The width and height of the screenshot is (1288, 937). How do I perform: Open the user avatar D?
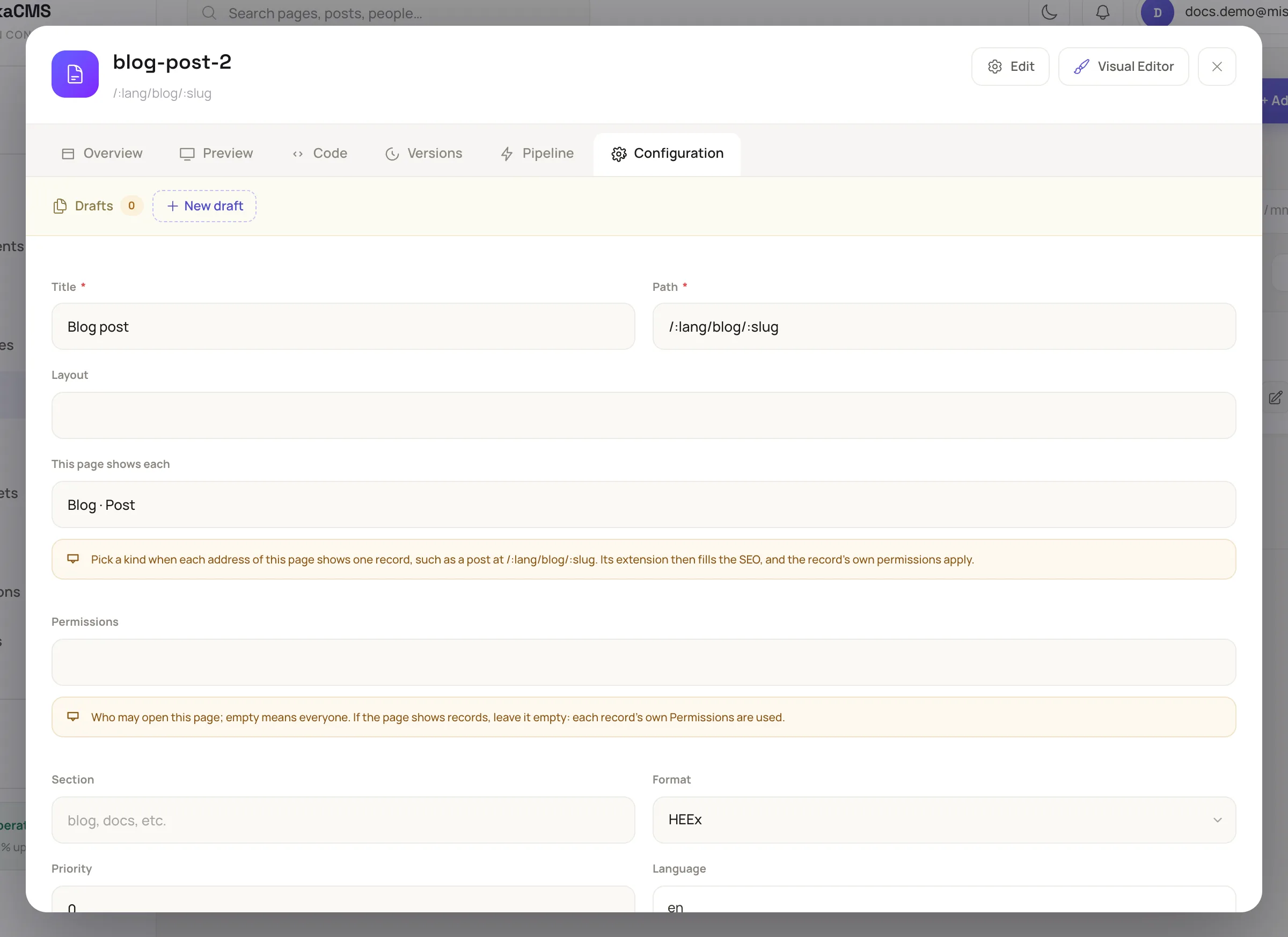click(x=1157, y=12)
